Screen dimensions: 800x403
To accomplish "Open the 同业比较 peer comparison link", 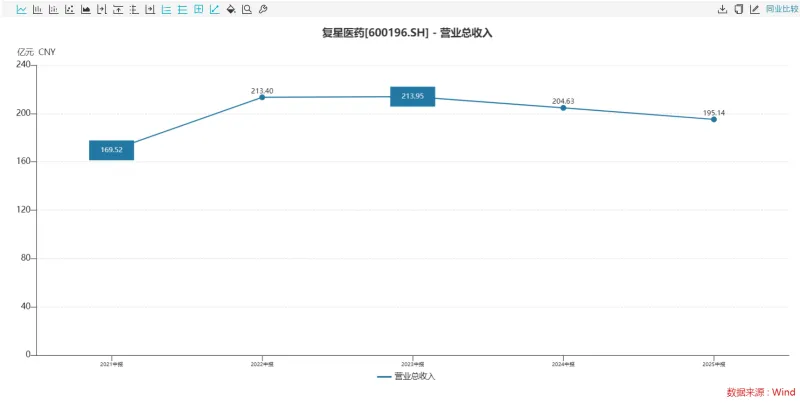I will click(x=781, y=9).
